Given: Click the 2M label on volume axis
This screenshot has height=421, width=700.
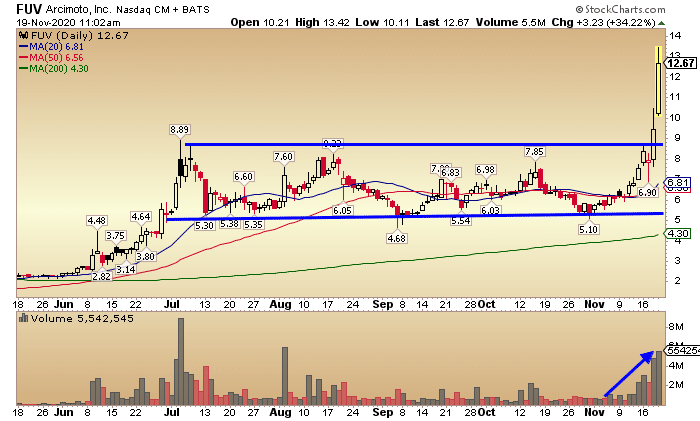Looking at the screenshot, I should (x=675, y=384).
